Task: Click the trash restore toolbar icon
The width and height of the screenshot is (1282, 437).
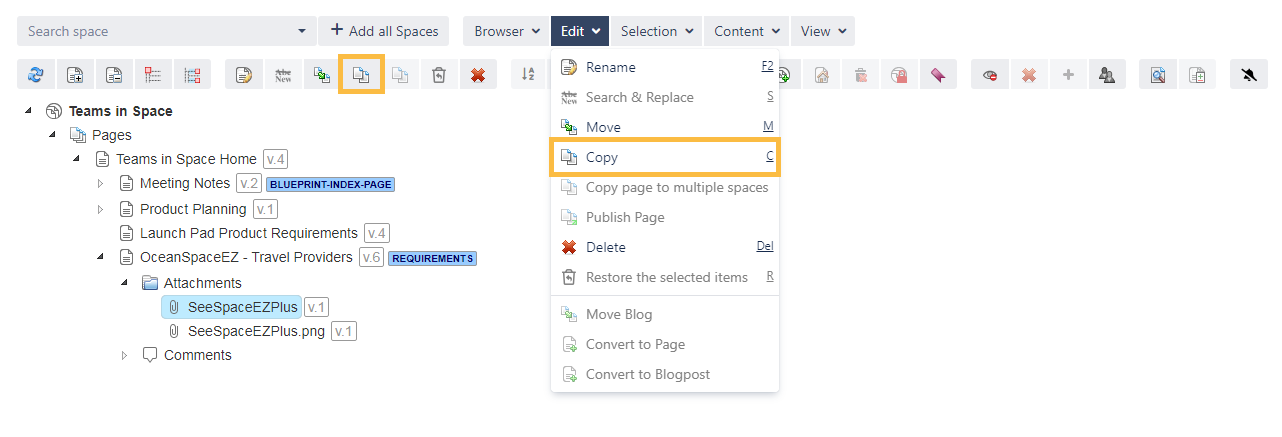Action: [439, 75]
